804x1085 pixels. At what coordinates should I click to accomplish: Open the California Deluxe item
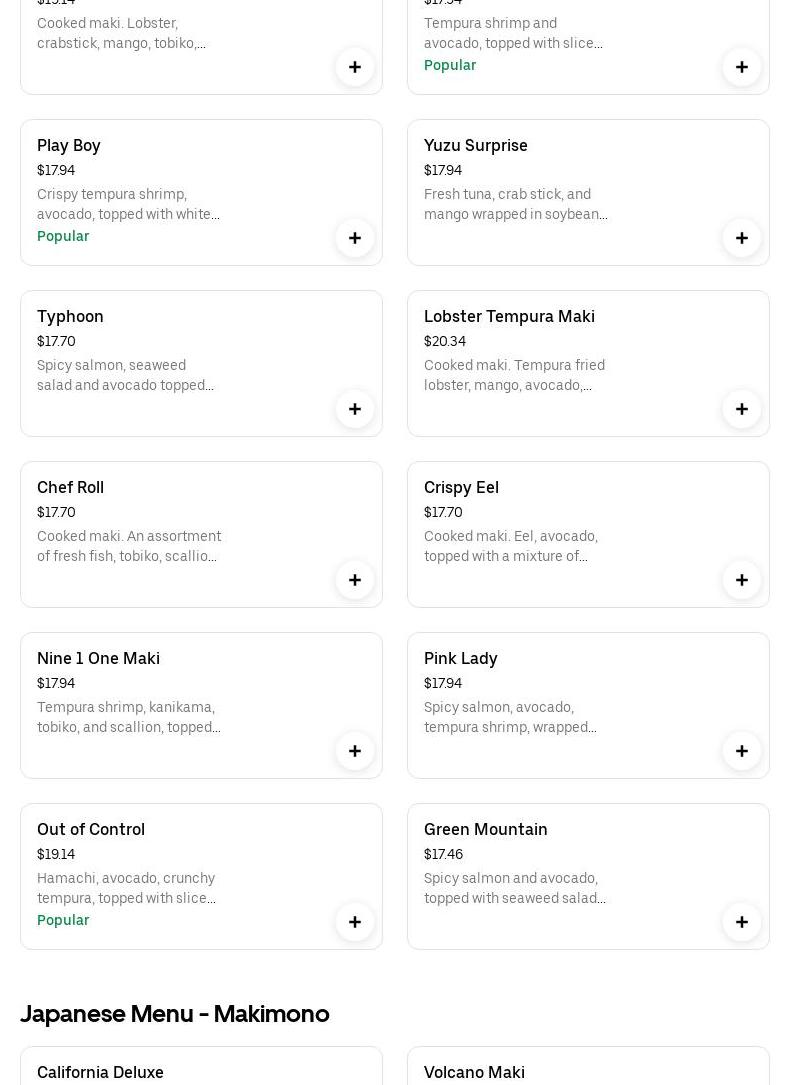pos(100,1072)
